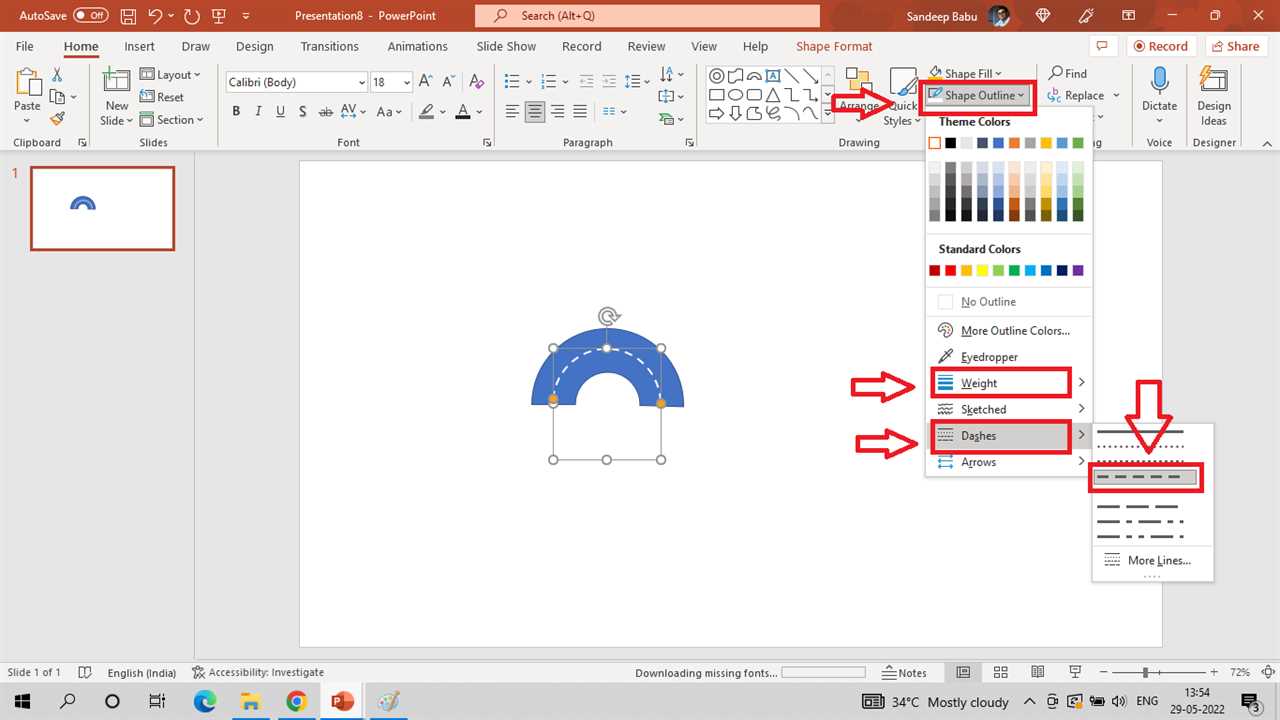The height and width of the screenshot is (720, 1280).
Task: Toggle Italic text formatting
Action: [x=258, y=112]
